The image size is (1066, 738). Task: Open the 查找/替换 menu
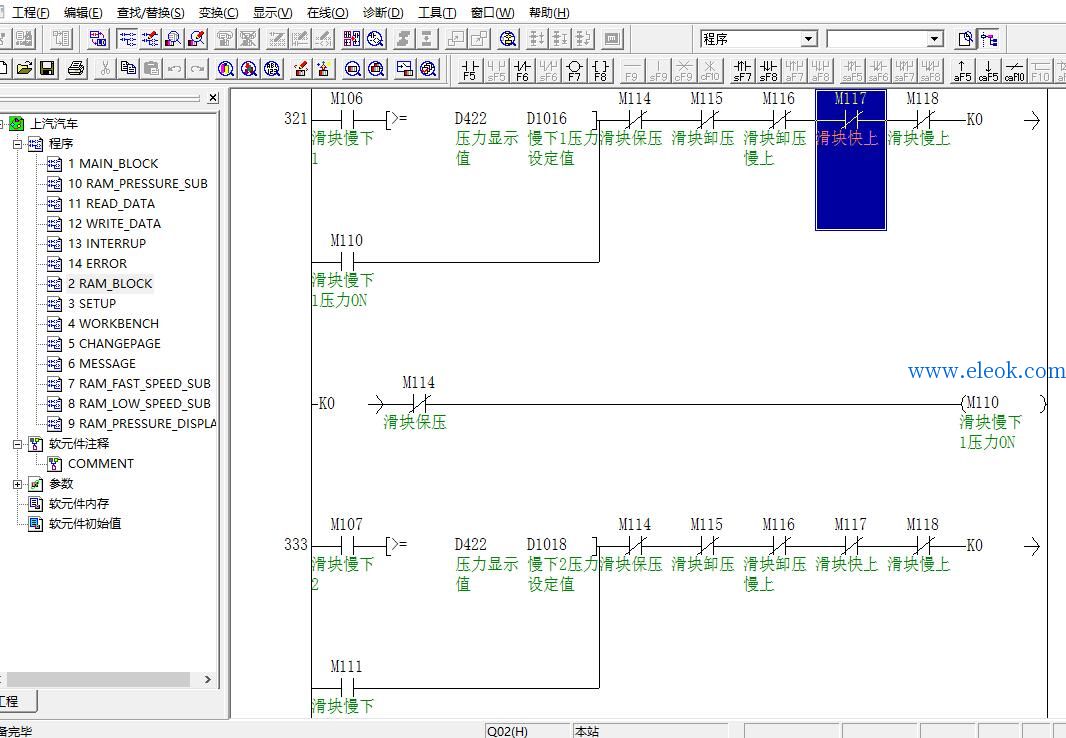[x=150, y=12]
